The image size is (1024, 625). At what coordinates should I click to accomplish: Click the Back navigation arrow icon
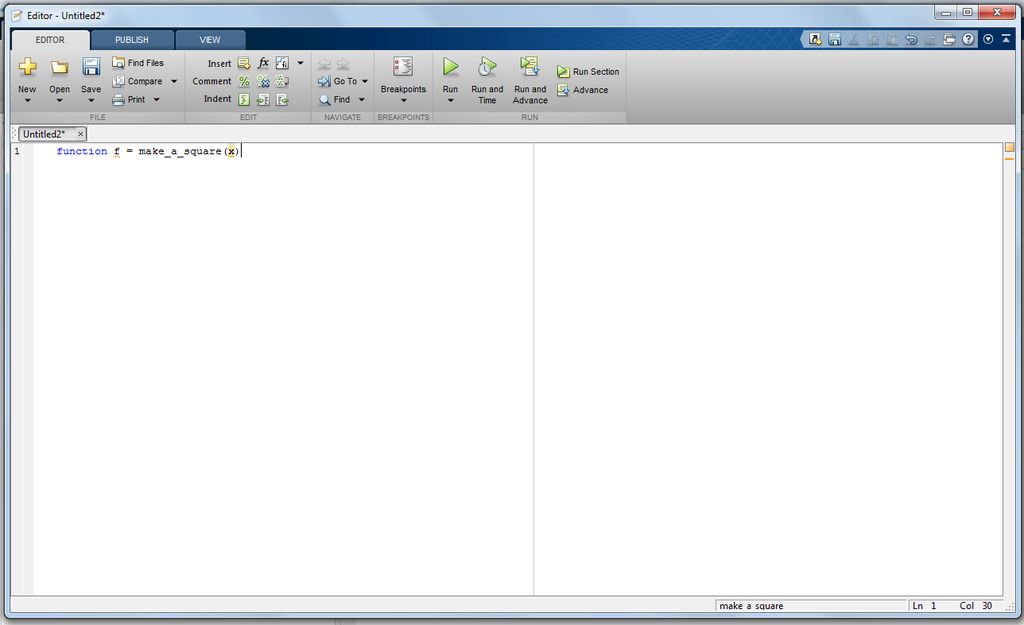(324, 64)
